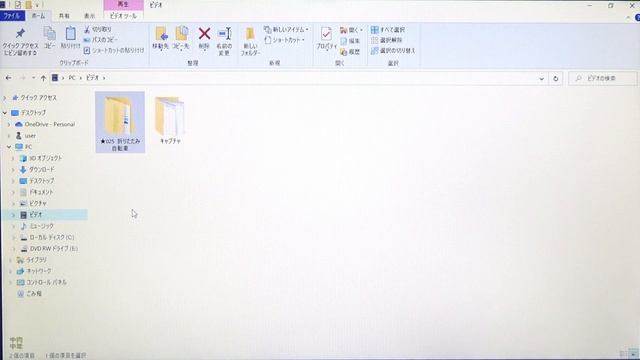Select DVD RW ドライブ (E:)
Viewport: 640px width, 360px height.
click(x=49, y=249)
